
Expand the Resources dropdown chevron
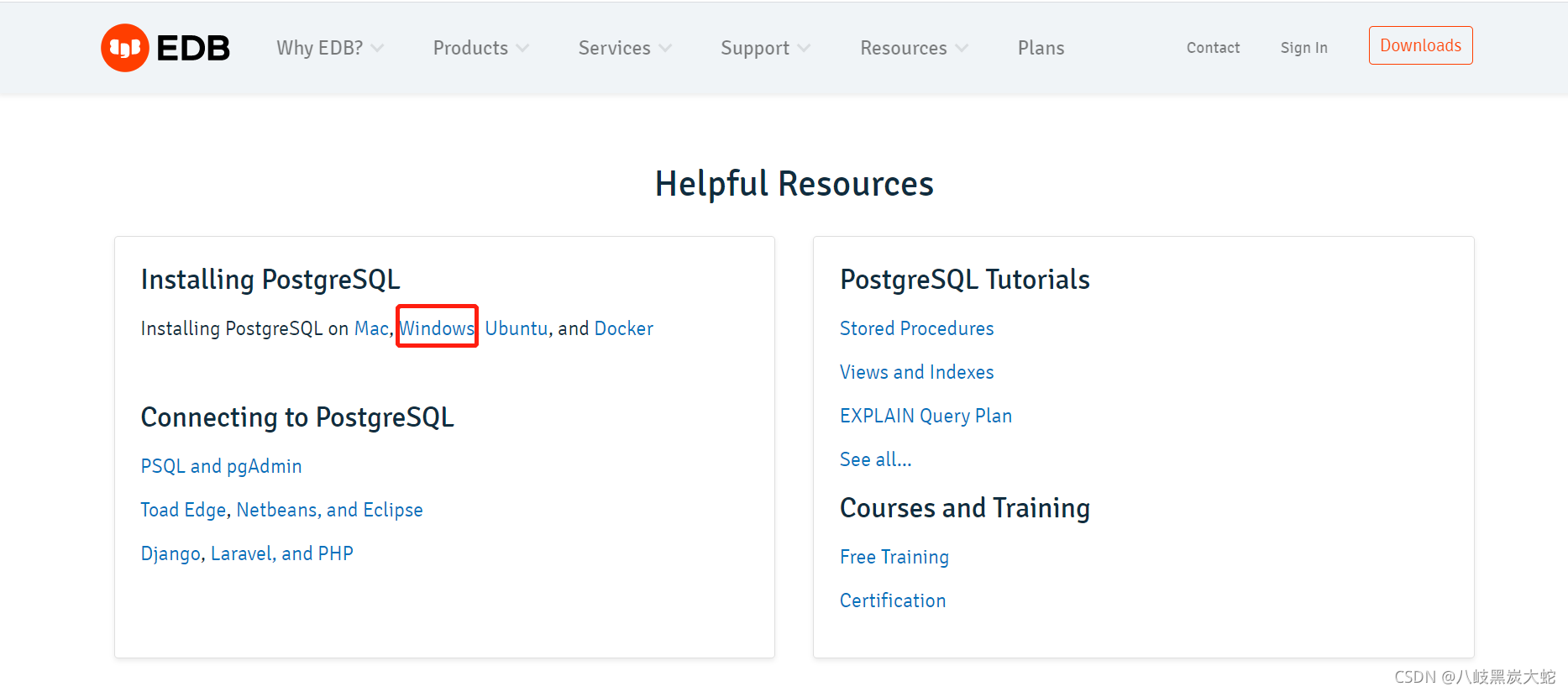pos(962,49)
